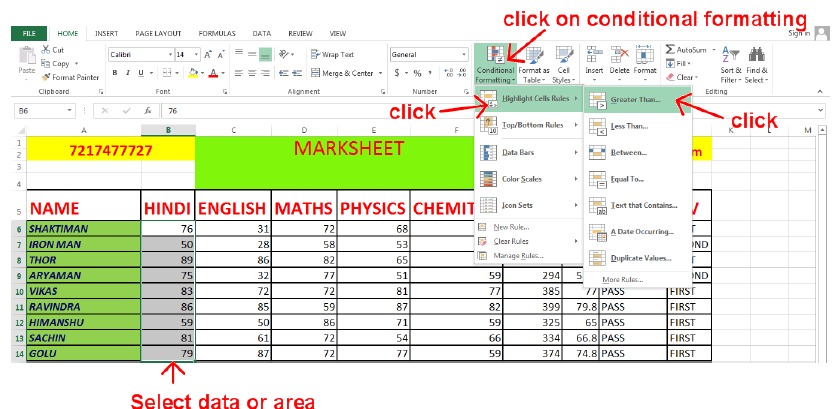Click the Format Painter brush icon
838x409 pixels.
click(x=46, y=77)
